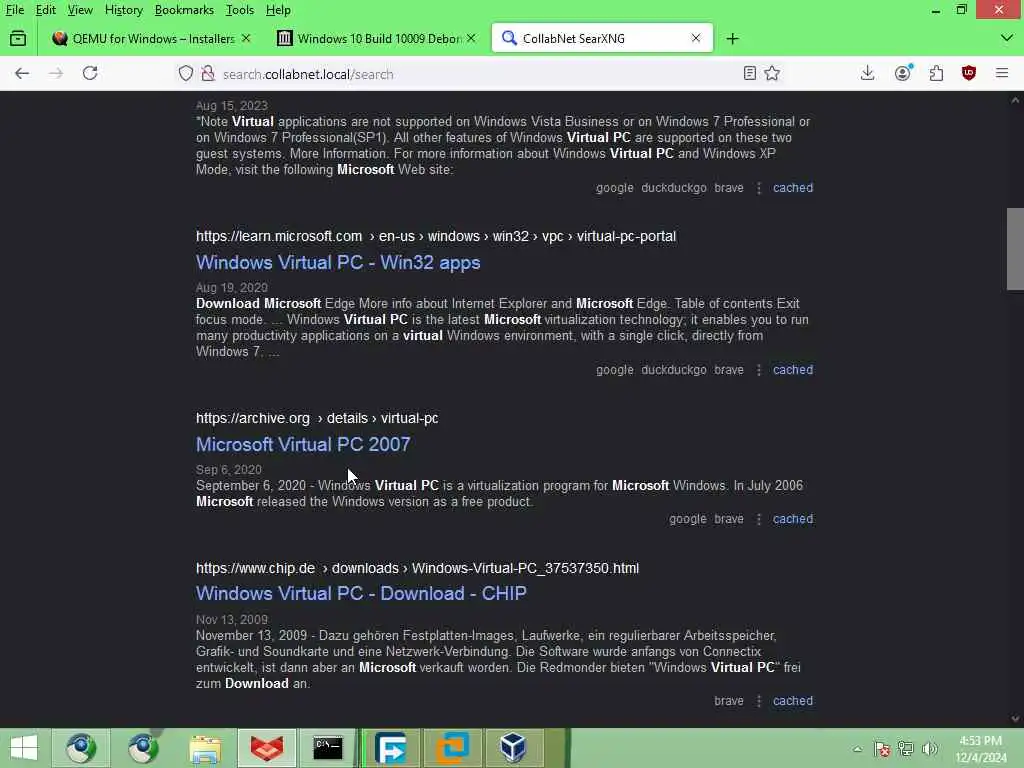Open the Firefox account icon
The image size is (1024, 768).
click(903, 73)
